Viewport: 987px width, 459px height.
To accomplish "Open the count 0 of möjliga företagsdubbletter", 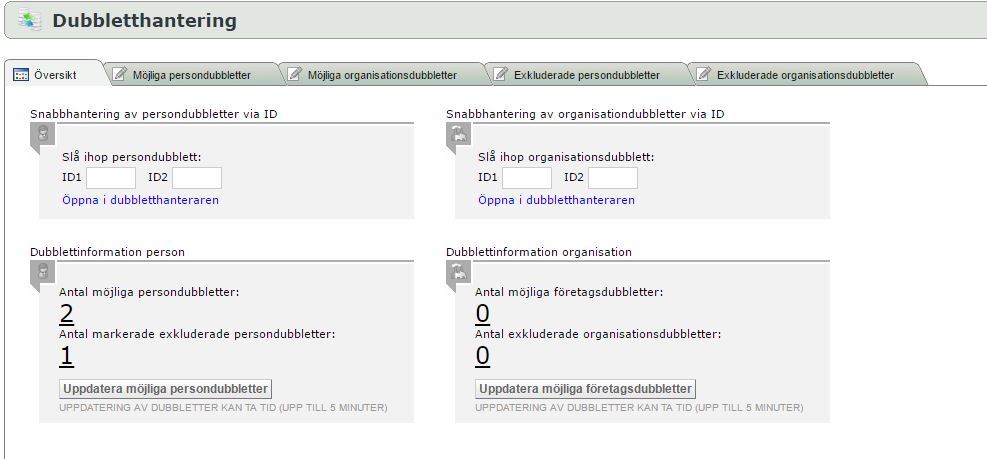I will tap(482, 314).
